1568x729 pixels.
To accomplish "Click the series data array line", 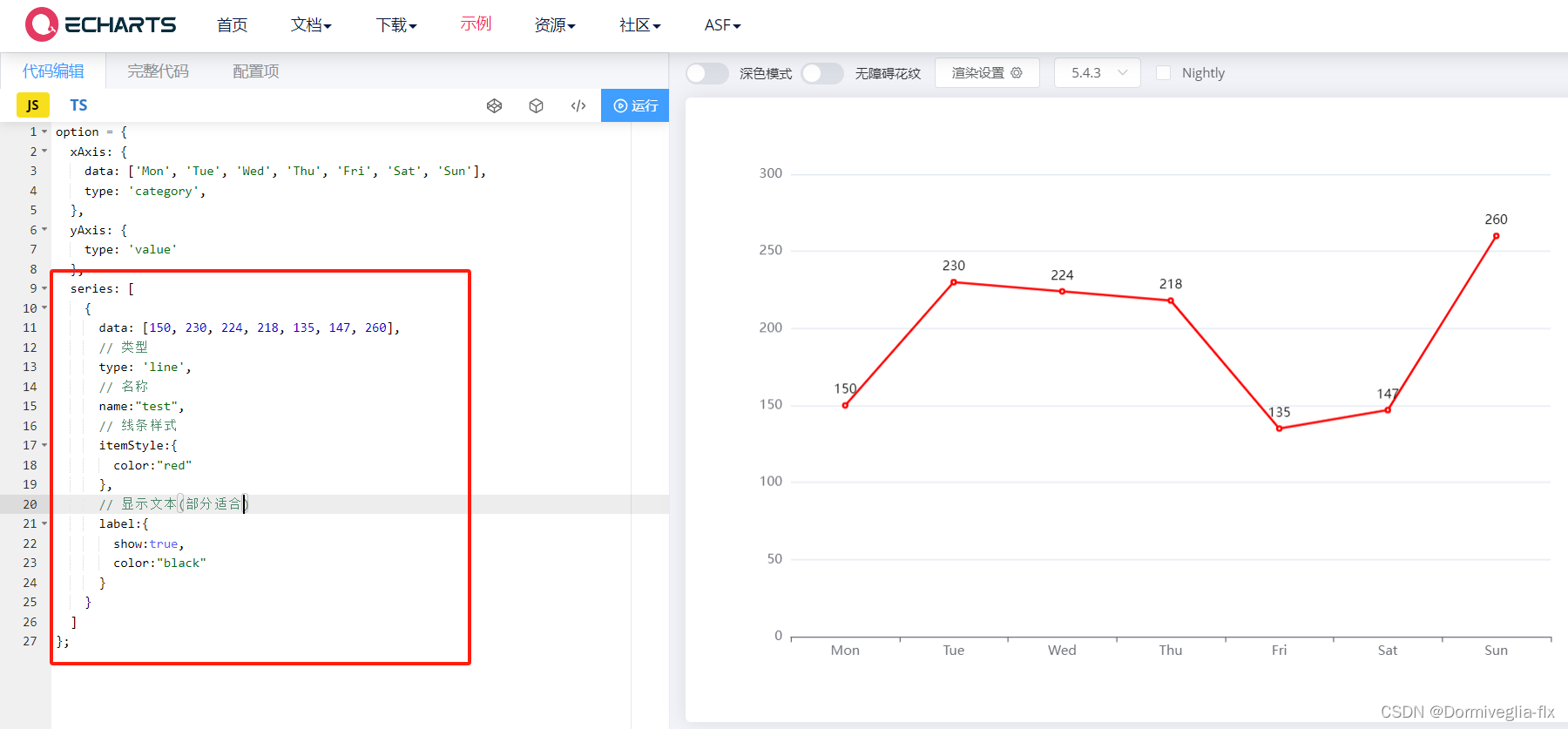I will pos(249,327).
